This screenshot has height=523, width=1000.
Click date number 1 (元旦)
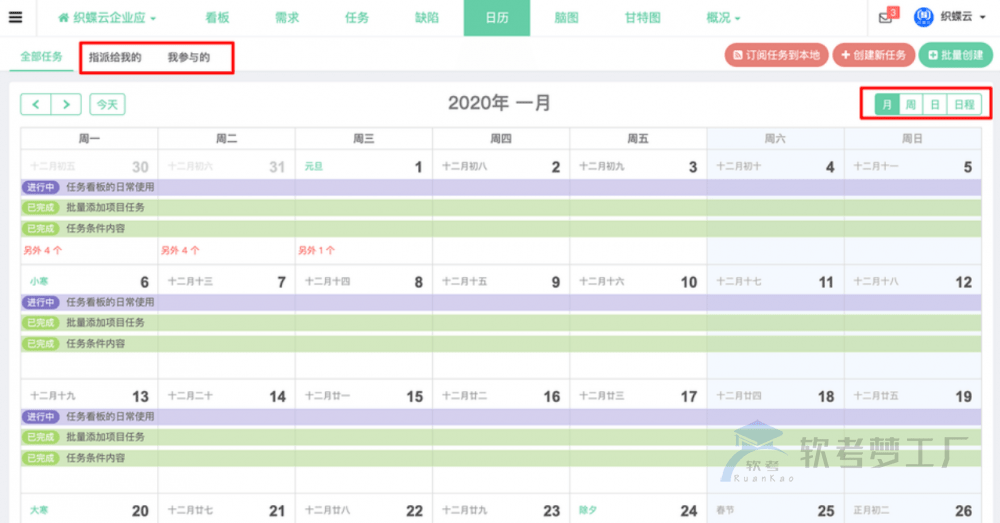click(x=418, y=167)
